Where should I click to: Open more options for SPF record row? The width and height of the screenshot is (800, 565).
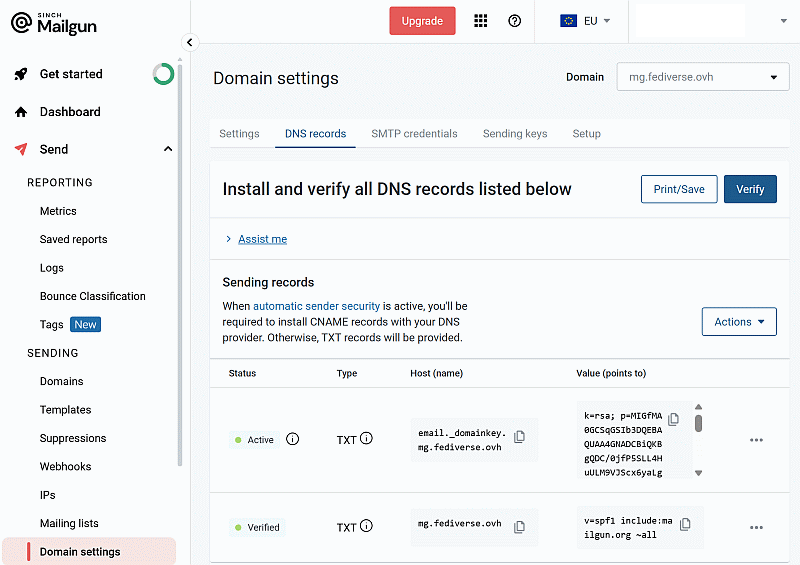[756, 527]
